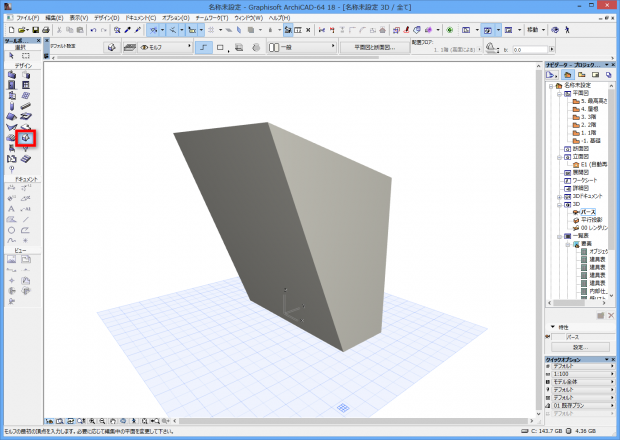Screen dimensions: 620x440
Task: Click the Arrow selection tool in toolbox
Action: coord(11,55)
